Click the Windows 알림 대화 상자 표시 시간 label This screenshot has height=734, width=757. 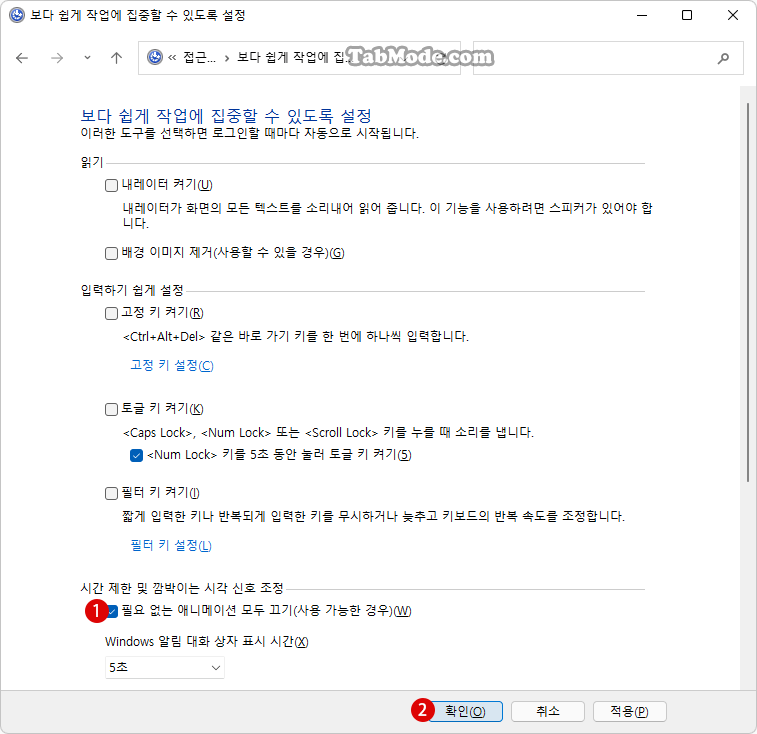[207, 642]
